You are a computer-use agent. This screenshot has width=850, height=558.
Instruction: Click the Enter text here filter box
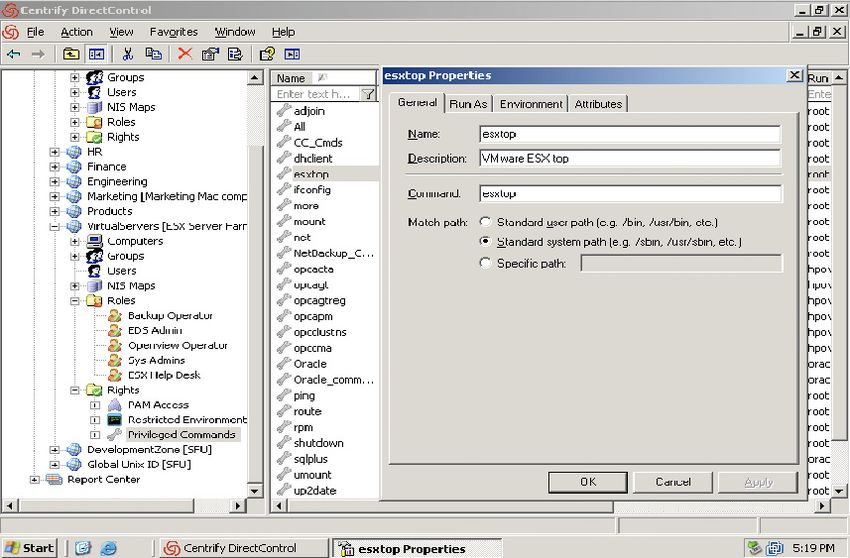click(316, 94)
